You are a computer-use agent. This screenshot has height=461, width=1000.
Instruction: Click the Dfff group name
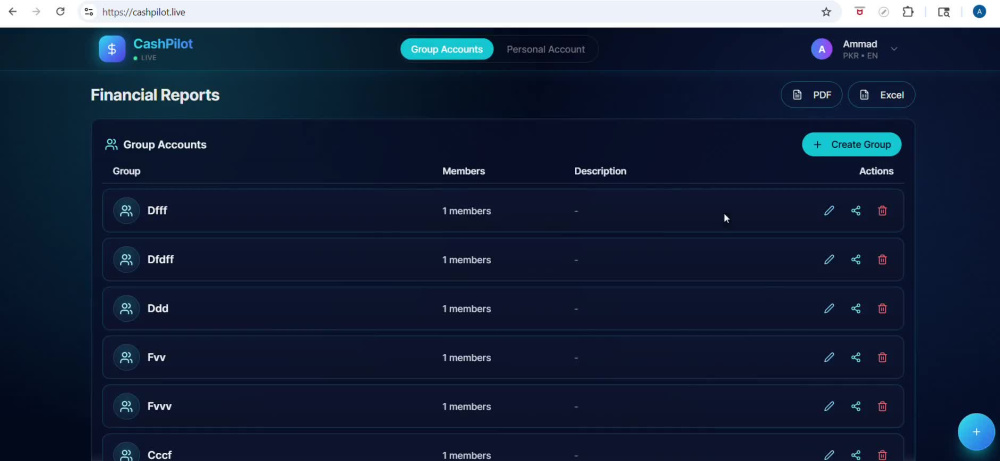click(x=157, y=210)
